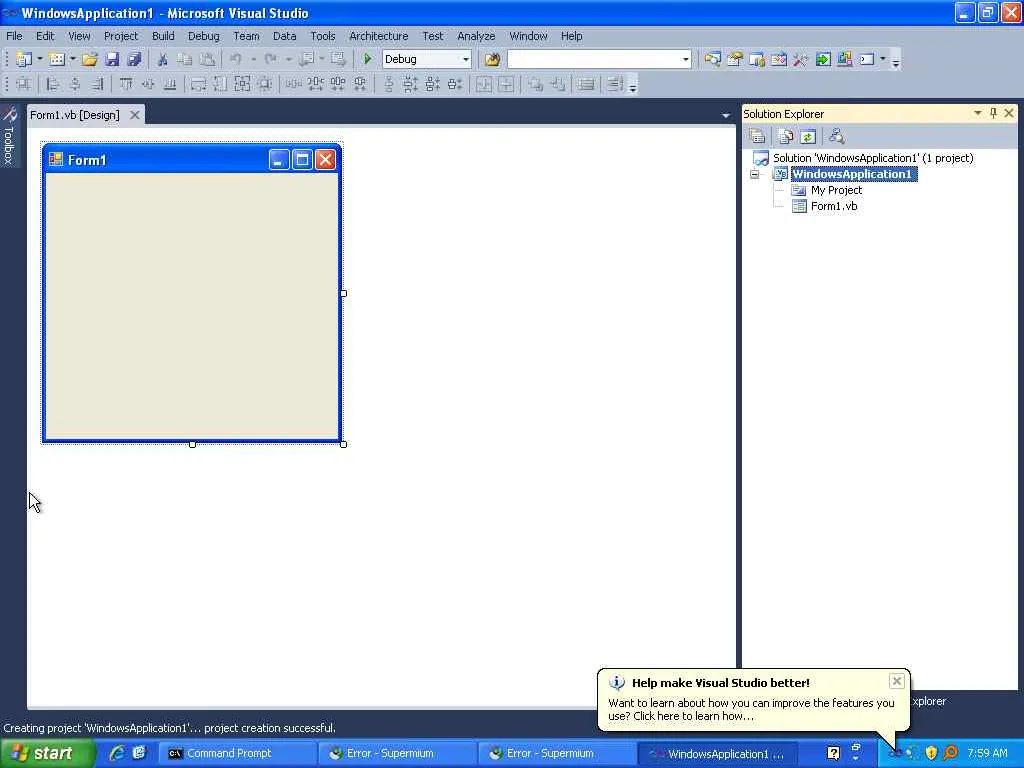Open Solution Explorer window position menu
Viewport: 1024px width, 768px height.
click(978, 113)
